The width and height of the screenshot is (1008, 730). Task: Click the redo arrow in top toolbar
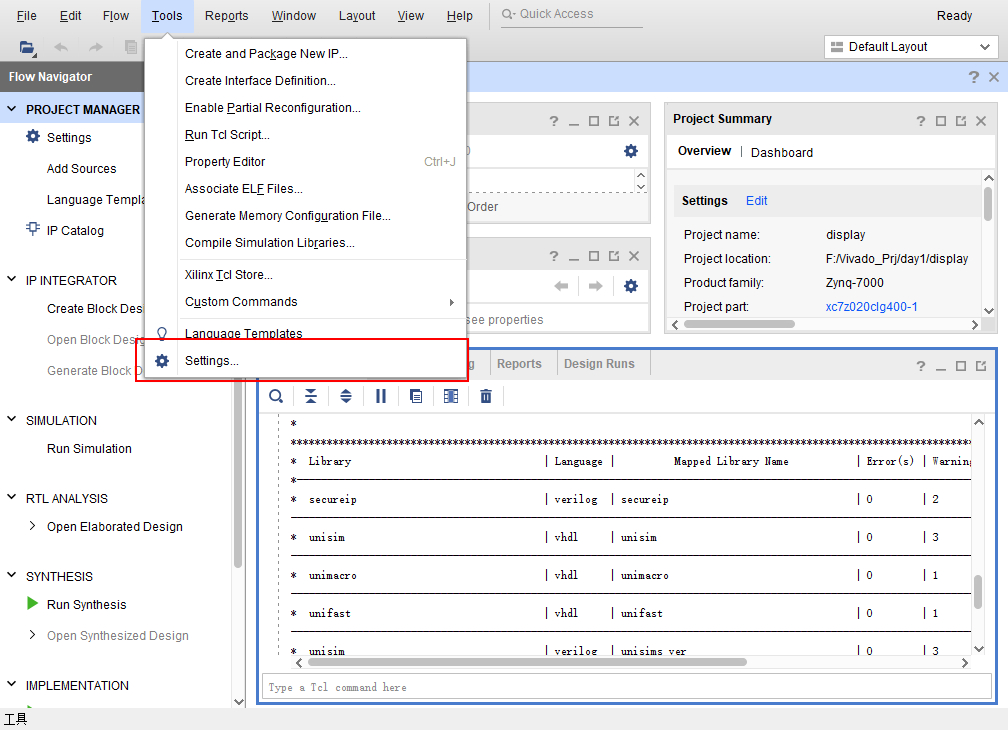coord(96,47)
